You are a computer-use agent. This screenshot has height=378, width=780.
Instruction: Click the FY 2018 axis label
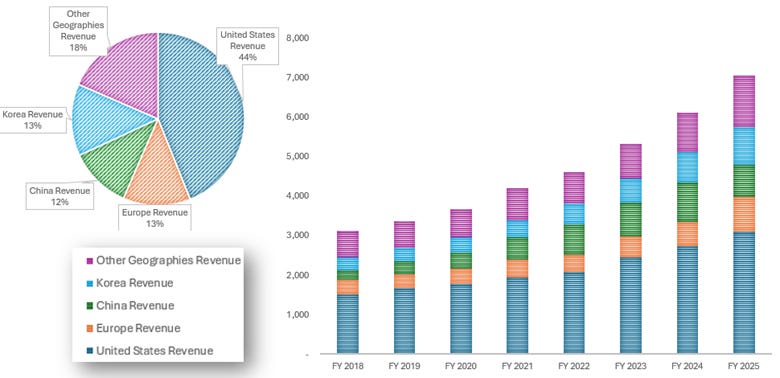point(348,367)
